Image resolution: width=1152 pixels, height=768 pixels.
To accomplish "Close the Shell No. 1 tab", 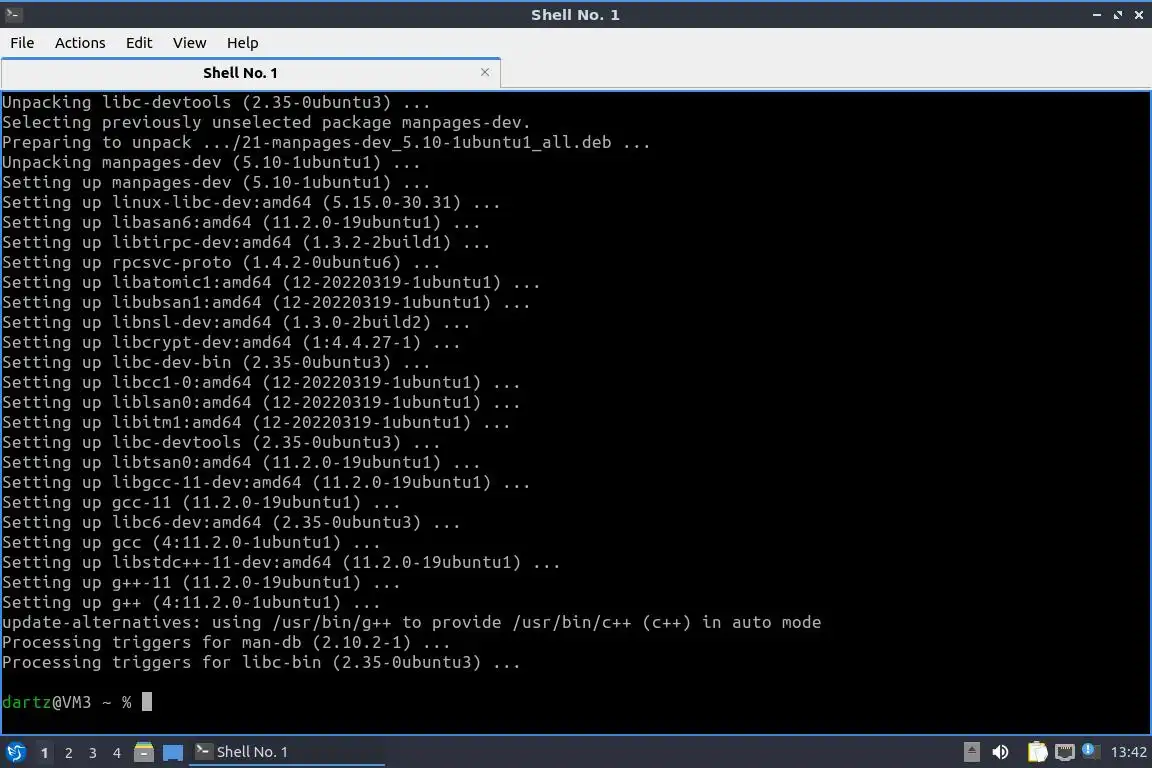I will click(485, 72).
